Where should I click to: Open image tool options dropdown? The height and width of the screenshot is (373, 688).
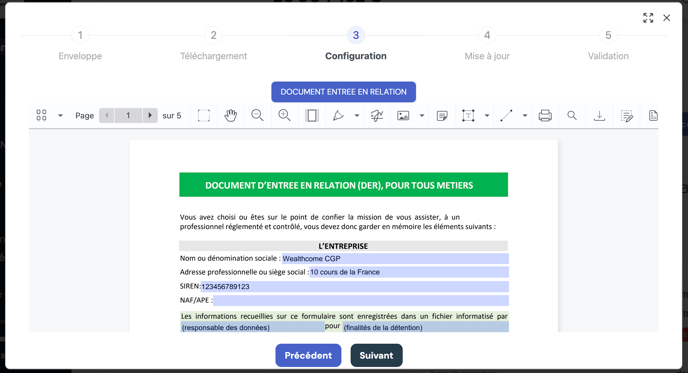(422, 115)
